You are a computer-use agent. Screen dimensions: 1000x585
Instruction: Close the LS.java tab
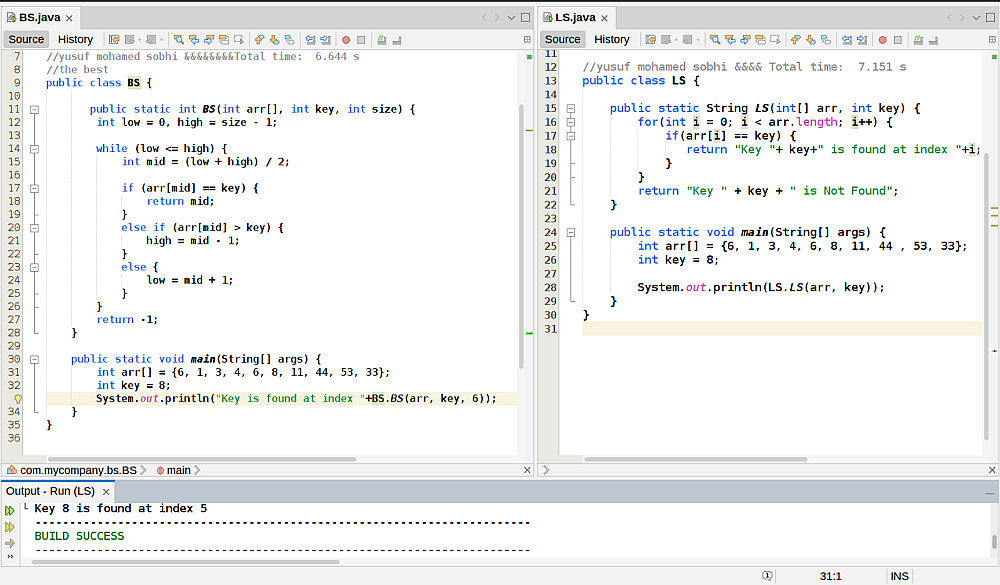click(605, 18)
